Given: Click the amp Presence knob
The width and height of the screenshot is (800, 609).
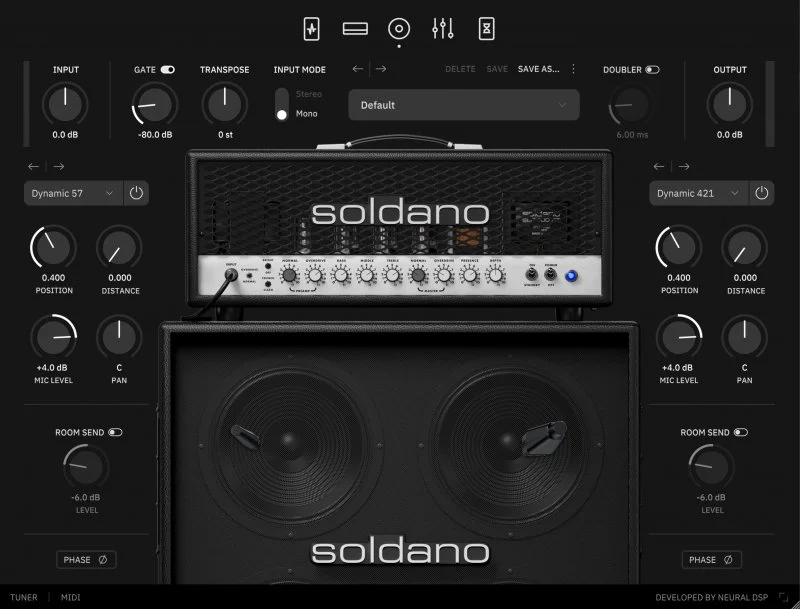Looking at the screenshot, I should [469, 275].
